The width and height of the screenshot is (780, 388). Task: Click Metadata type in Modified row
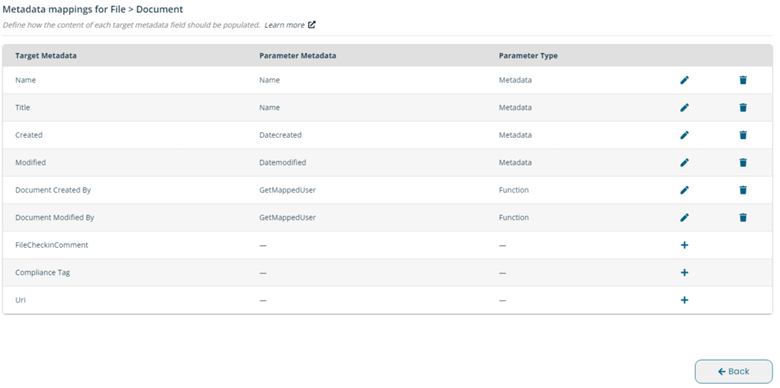[x=515, y=162]
